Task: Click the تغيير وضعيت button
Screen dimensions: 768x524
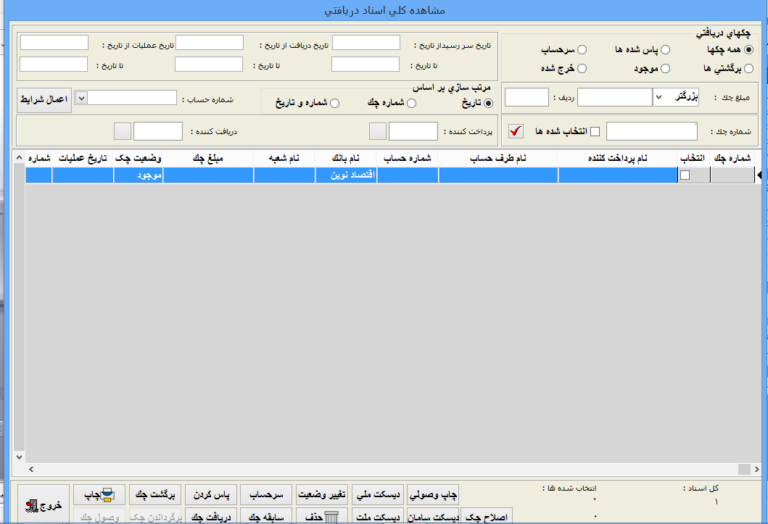Action: point(322,495)
